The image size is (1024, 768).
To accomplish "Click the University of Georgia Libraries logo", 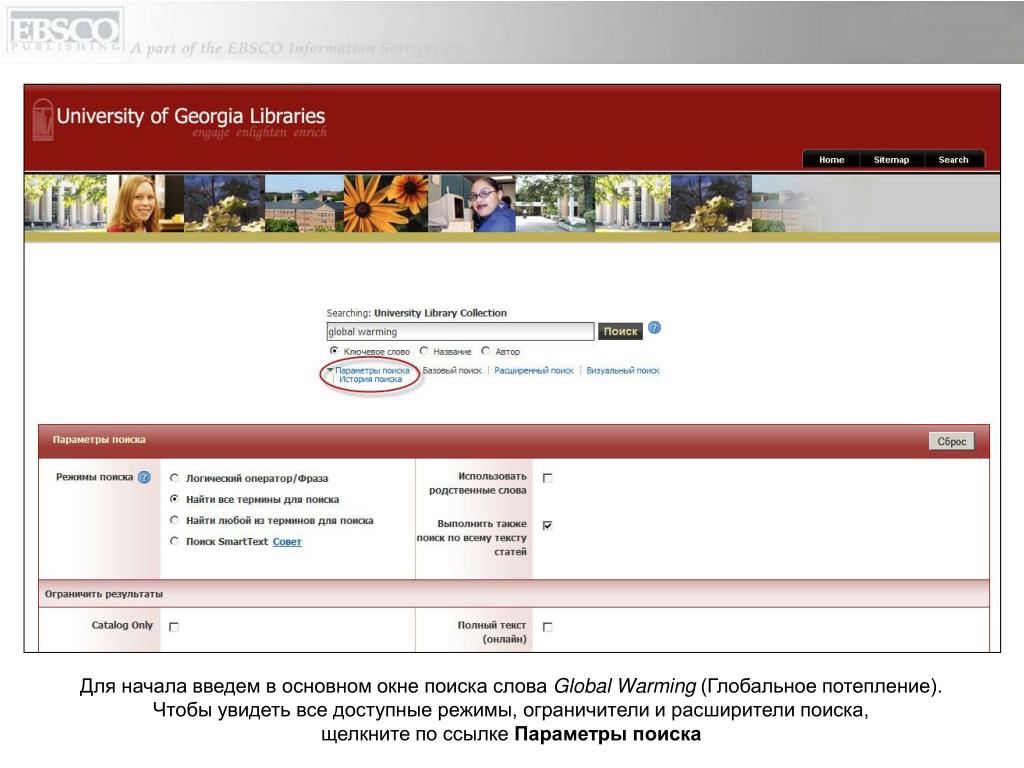I will (x=180, y=120).
